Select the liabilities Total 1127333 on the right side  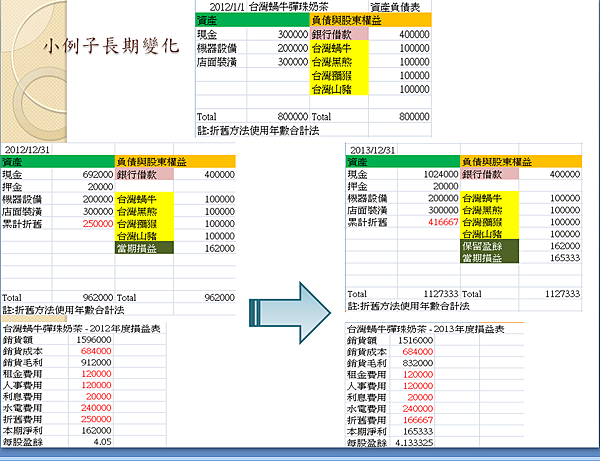click(x=562, y=294)
